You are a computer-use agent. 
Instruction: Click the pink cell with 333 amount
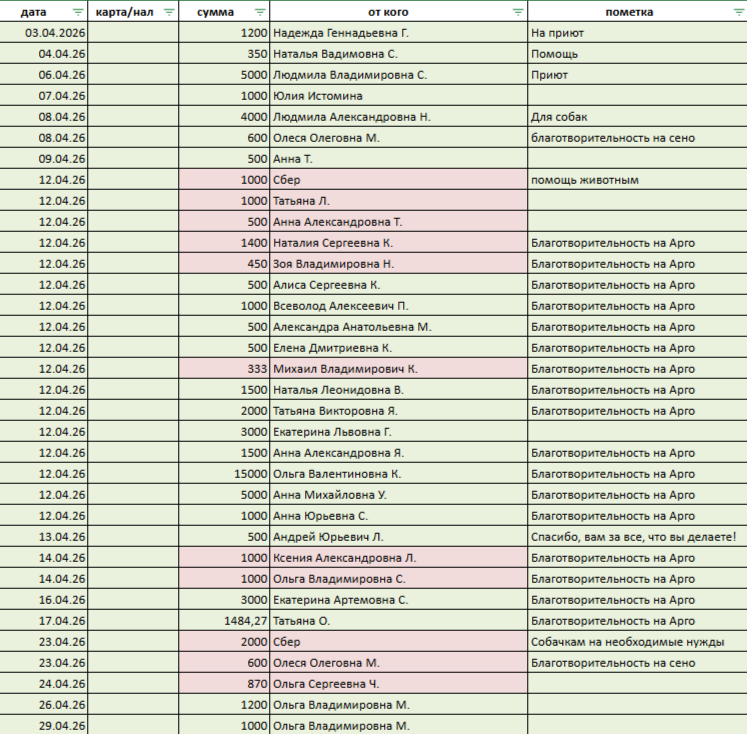[224, 369]
